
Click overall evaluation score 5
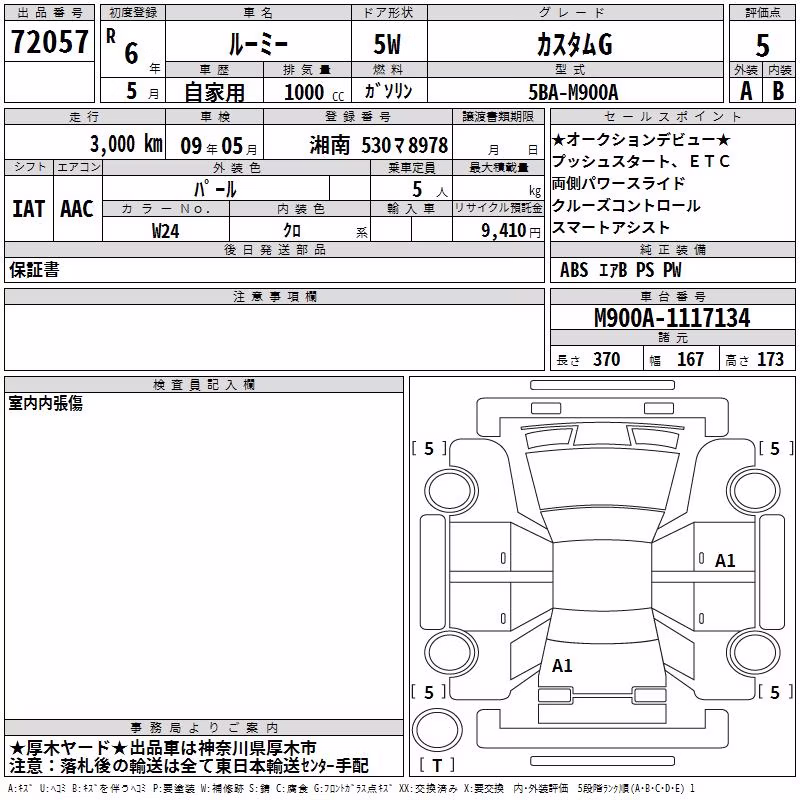tap(762, 46)
